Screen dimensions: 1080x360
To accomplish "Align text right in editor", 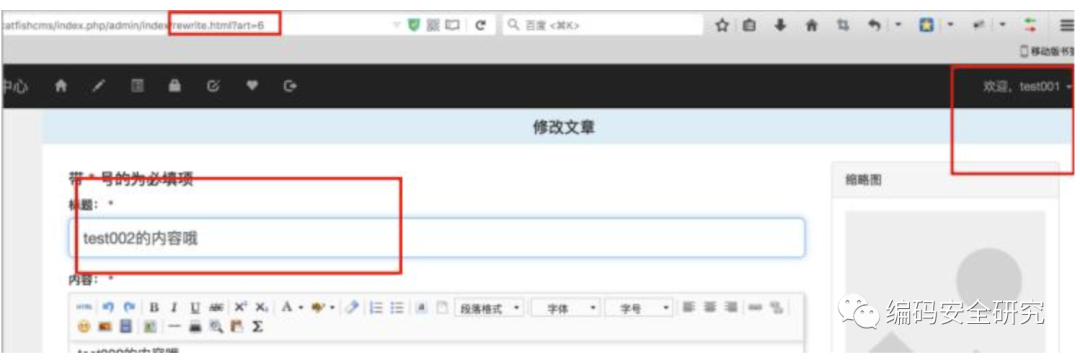I will click(731, 307).
